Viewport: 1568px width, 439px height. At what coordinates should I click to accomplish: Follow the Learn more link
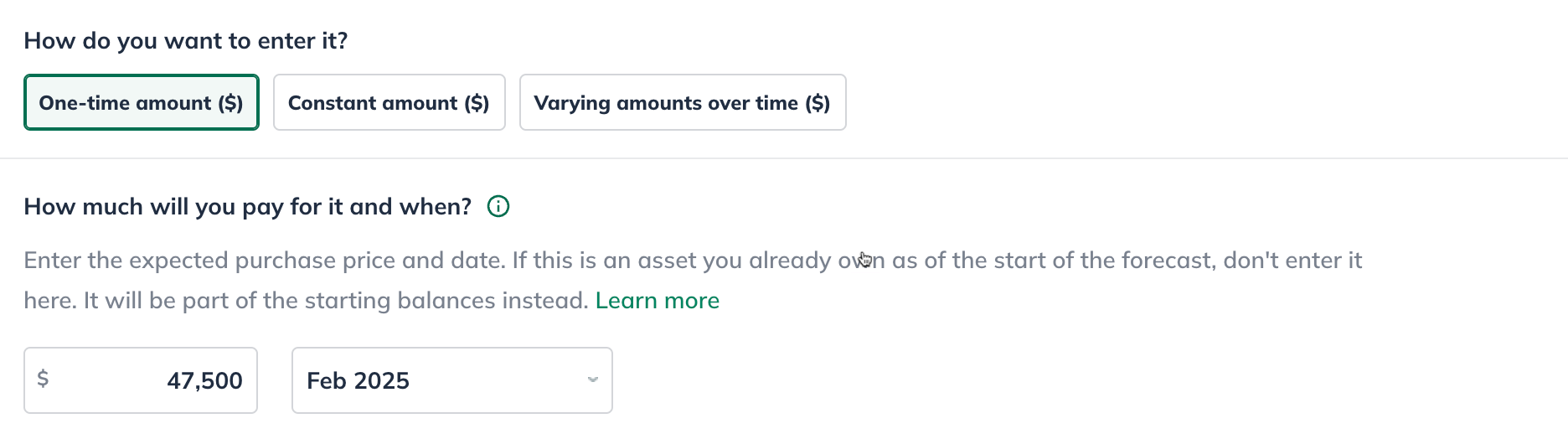pos(657,301)
